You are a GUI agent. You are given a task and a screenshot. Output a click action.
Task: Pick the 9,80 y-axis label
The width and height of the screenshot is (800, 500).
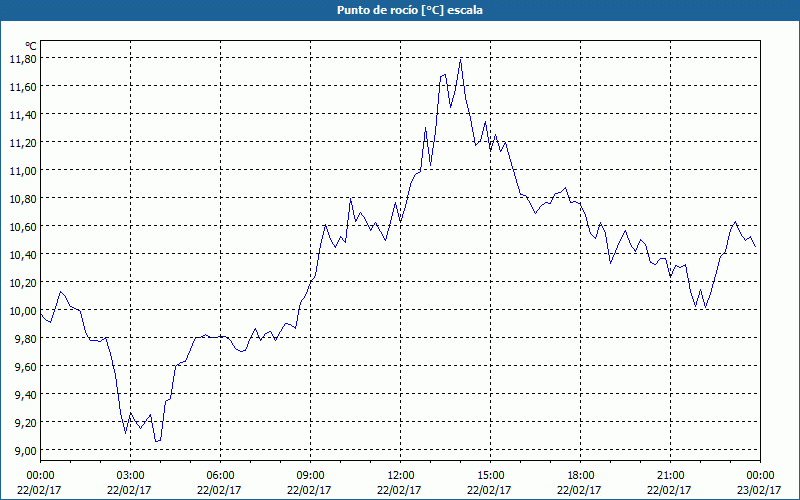26,339
